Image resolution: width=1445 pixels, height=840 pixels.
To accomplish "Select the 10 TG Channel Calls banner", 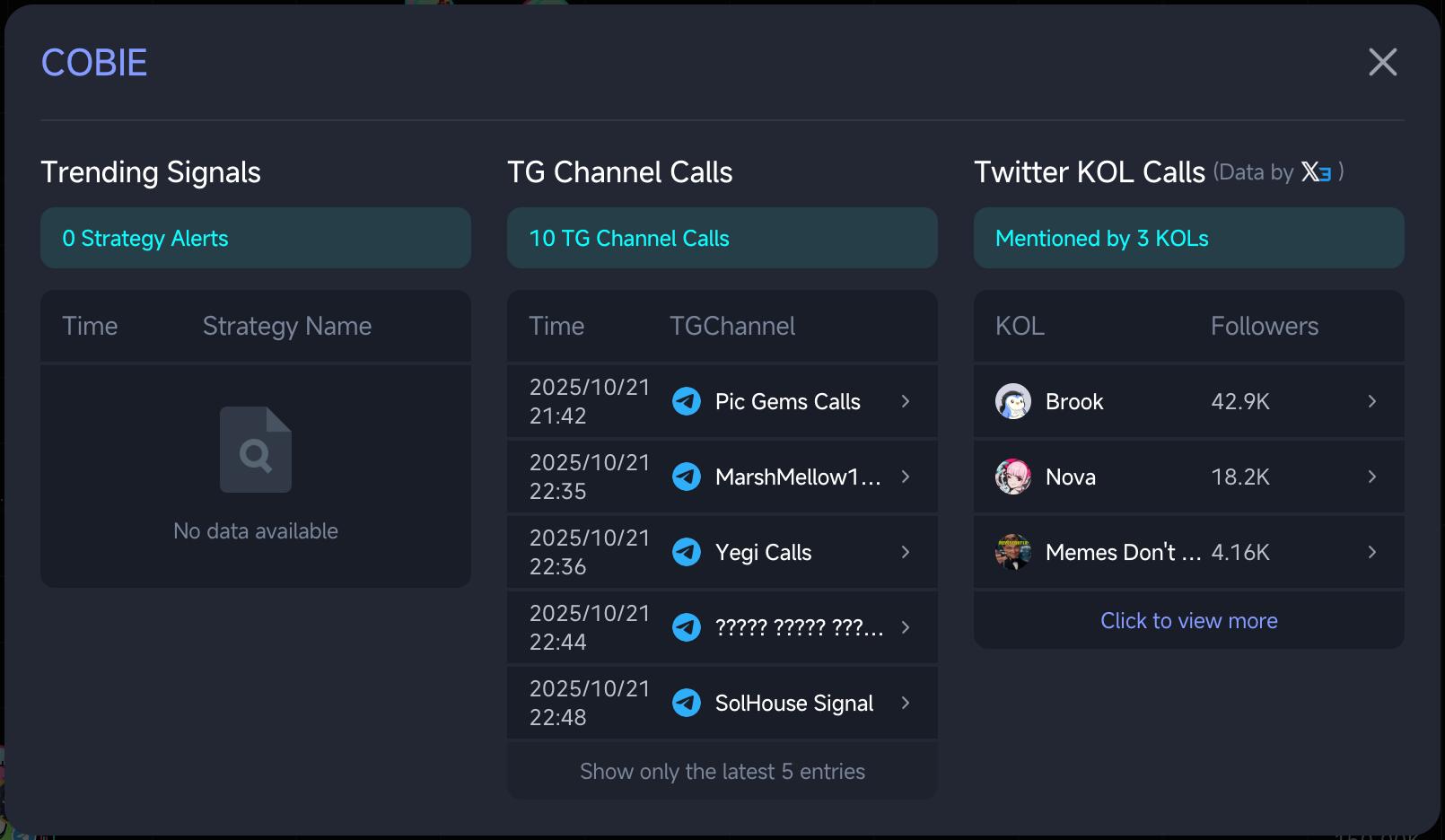I will point(722,238).
